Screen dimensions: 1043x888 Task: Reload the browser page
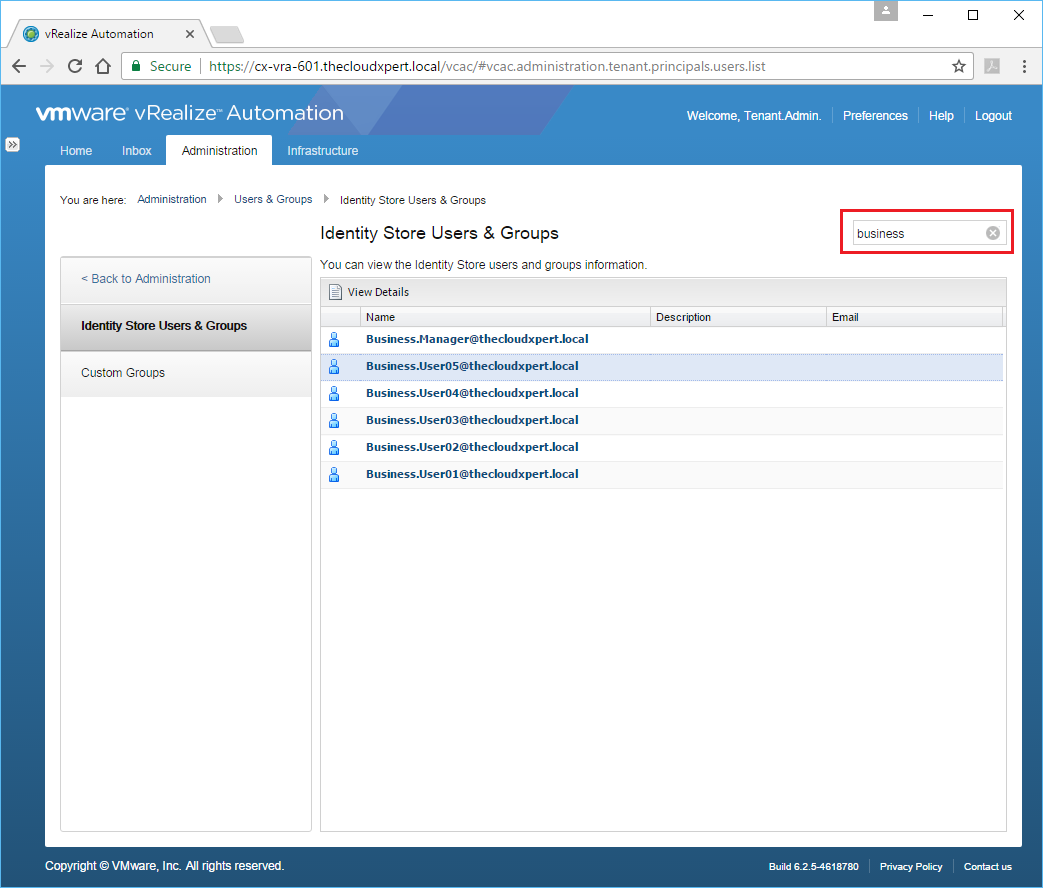75,67
